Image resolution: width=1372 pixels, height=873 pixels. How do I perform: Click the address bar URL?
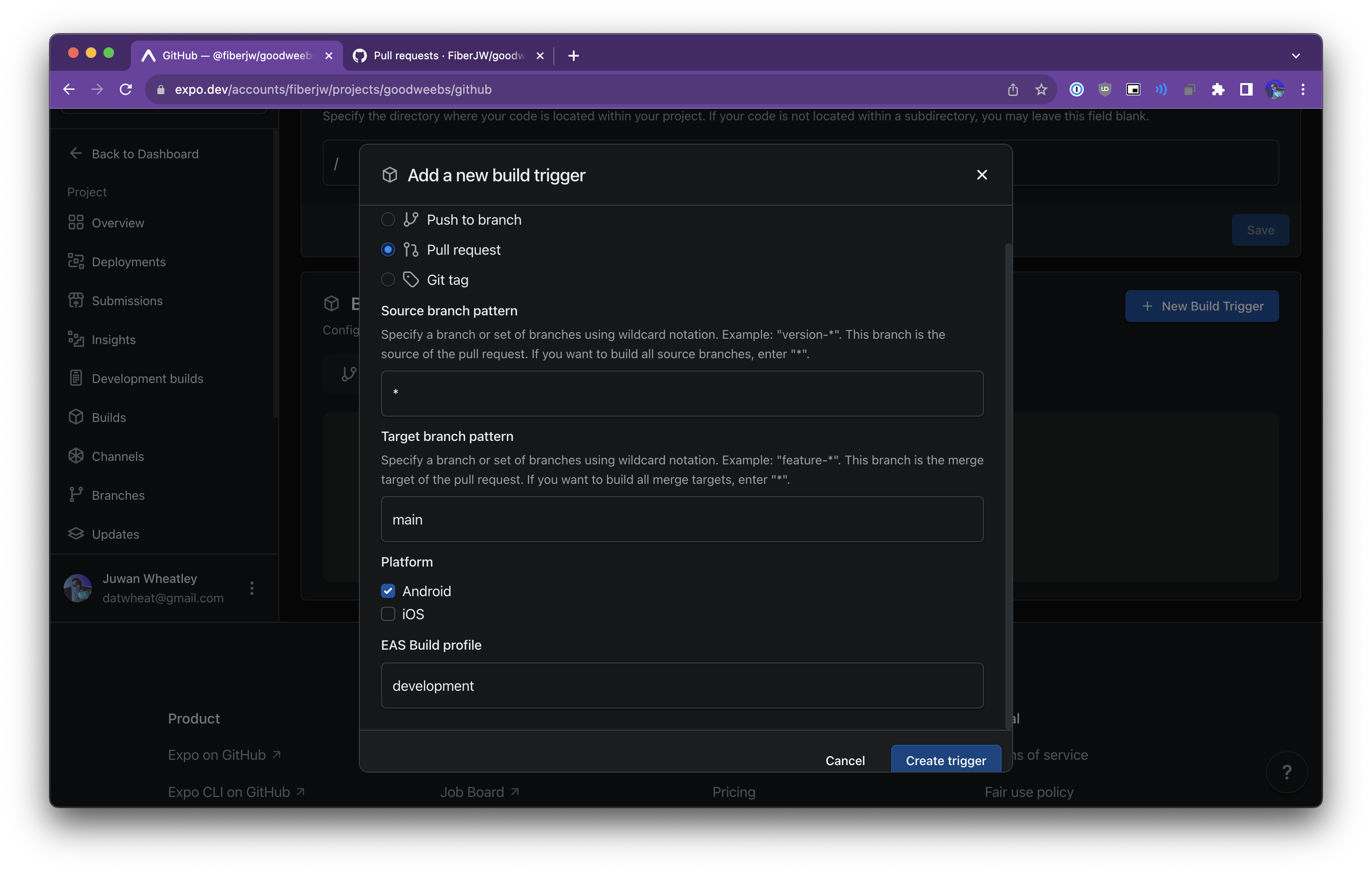pyautogui.click(x=333, y=89)
